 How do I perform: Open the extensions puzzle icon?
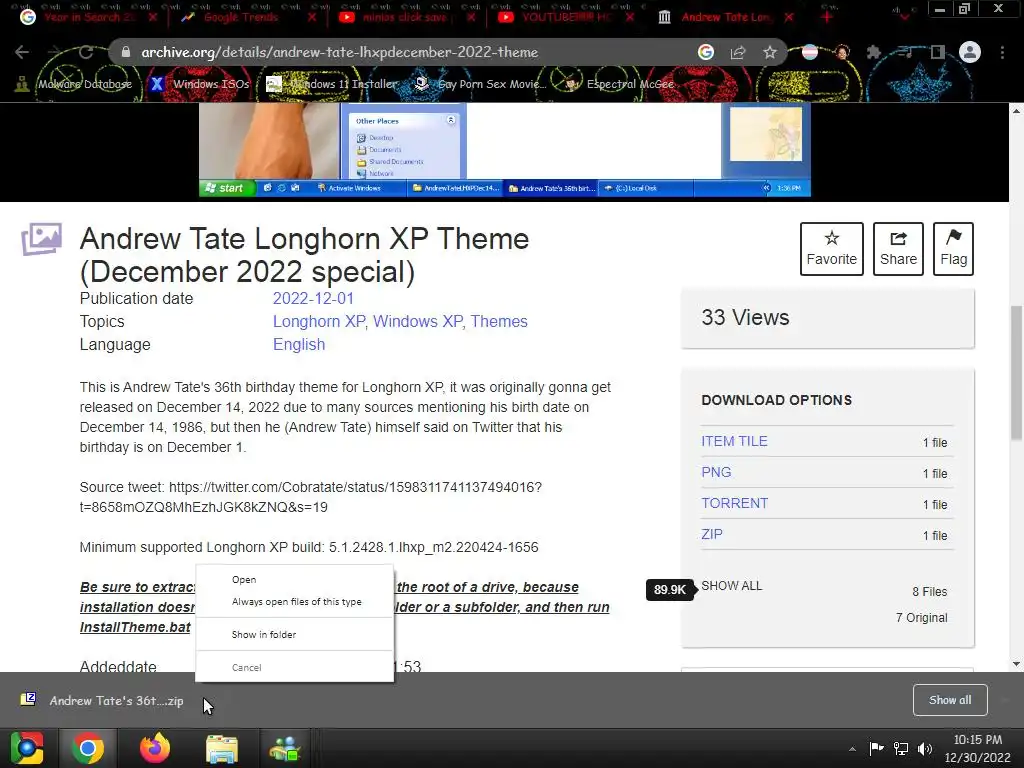point(874,52)
